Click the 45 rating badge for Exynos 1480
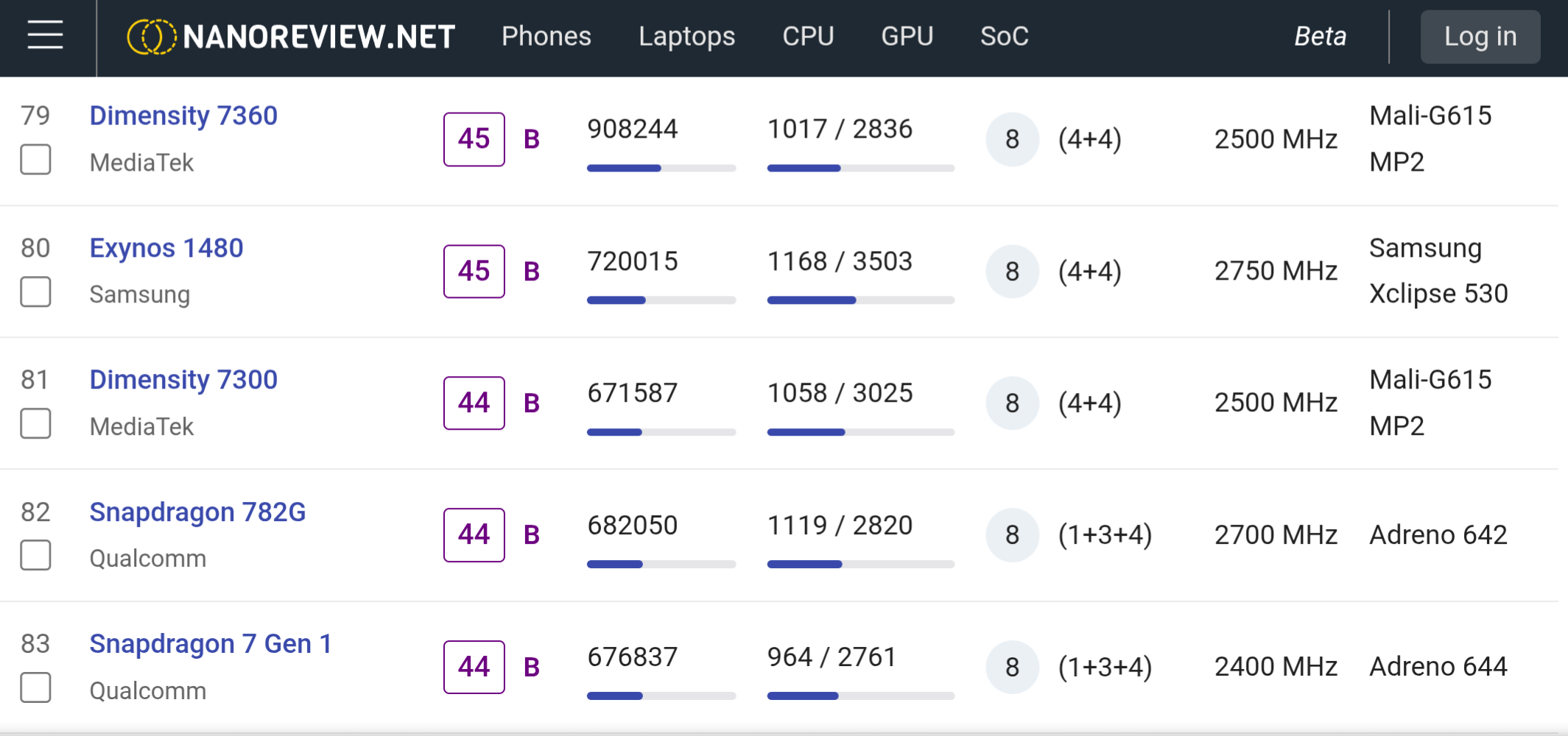 click(x=474, y=271)
